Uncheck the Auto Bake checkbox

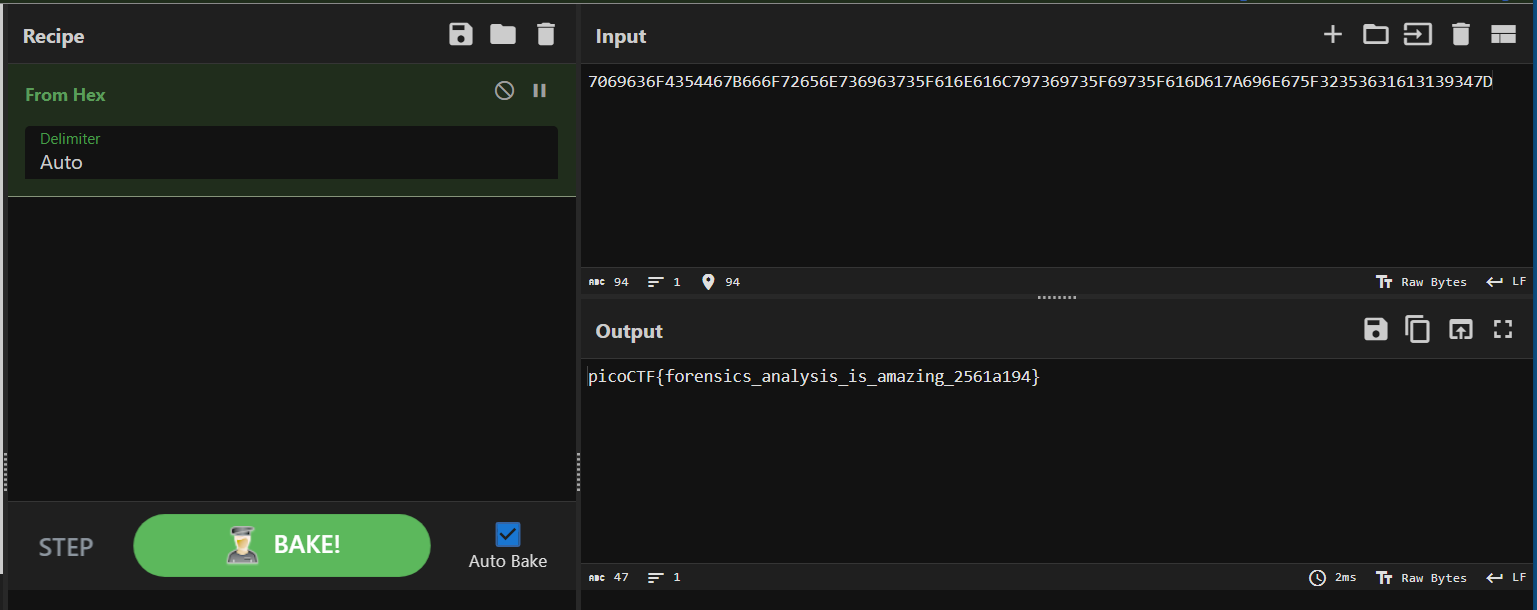point(508,534)
